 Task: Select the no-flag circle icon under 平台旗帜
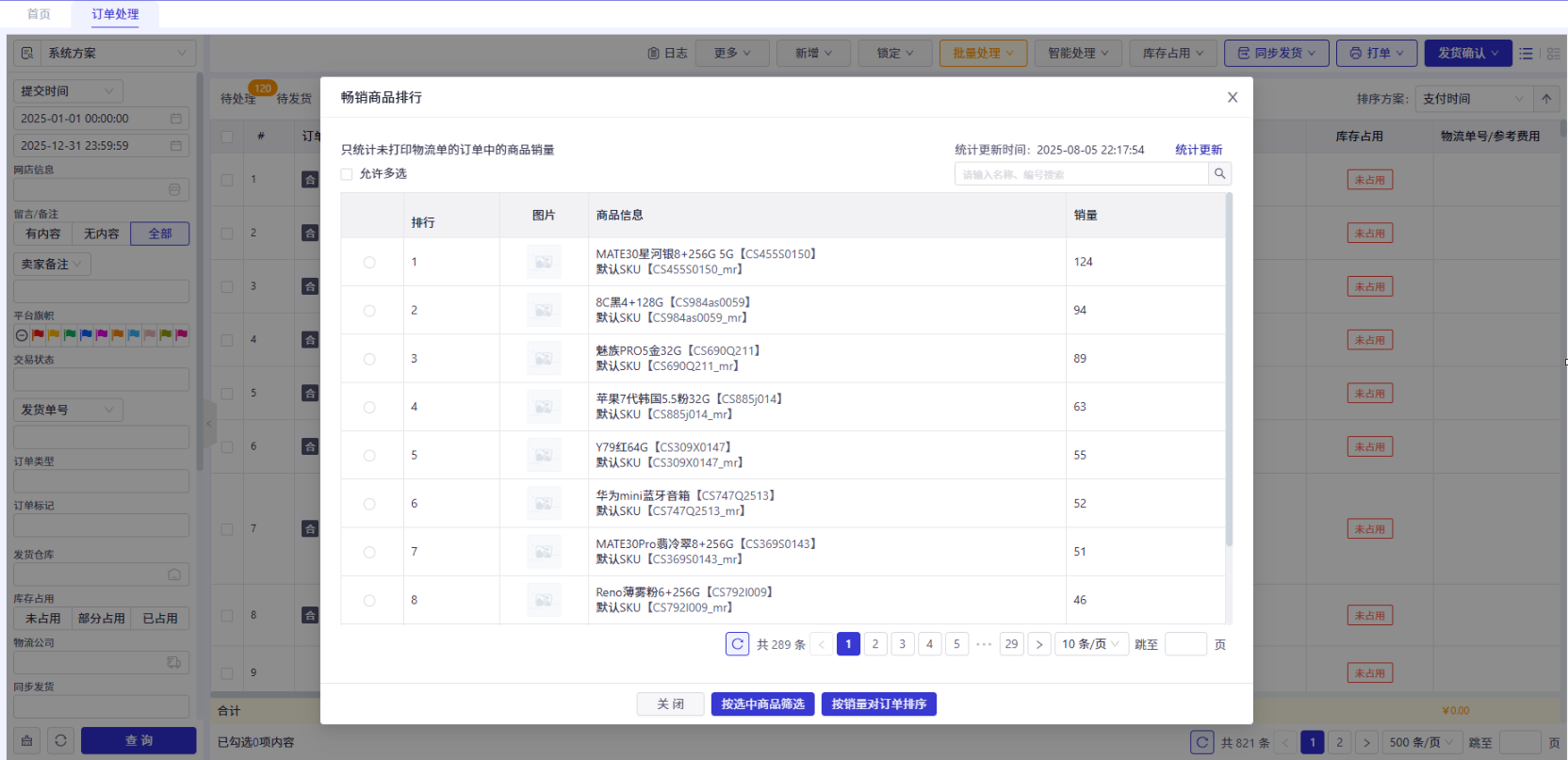[x=22, y=335]
